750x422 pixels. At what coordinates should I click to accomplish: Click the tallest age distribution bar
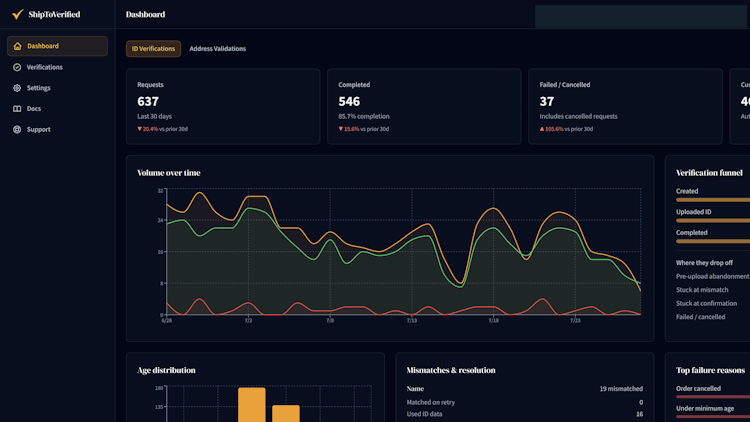point(252,405)
